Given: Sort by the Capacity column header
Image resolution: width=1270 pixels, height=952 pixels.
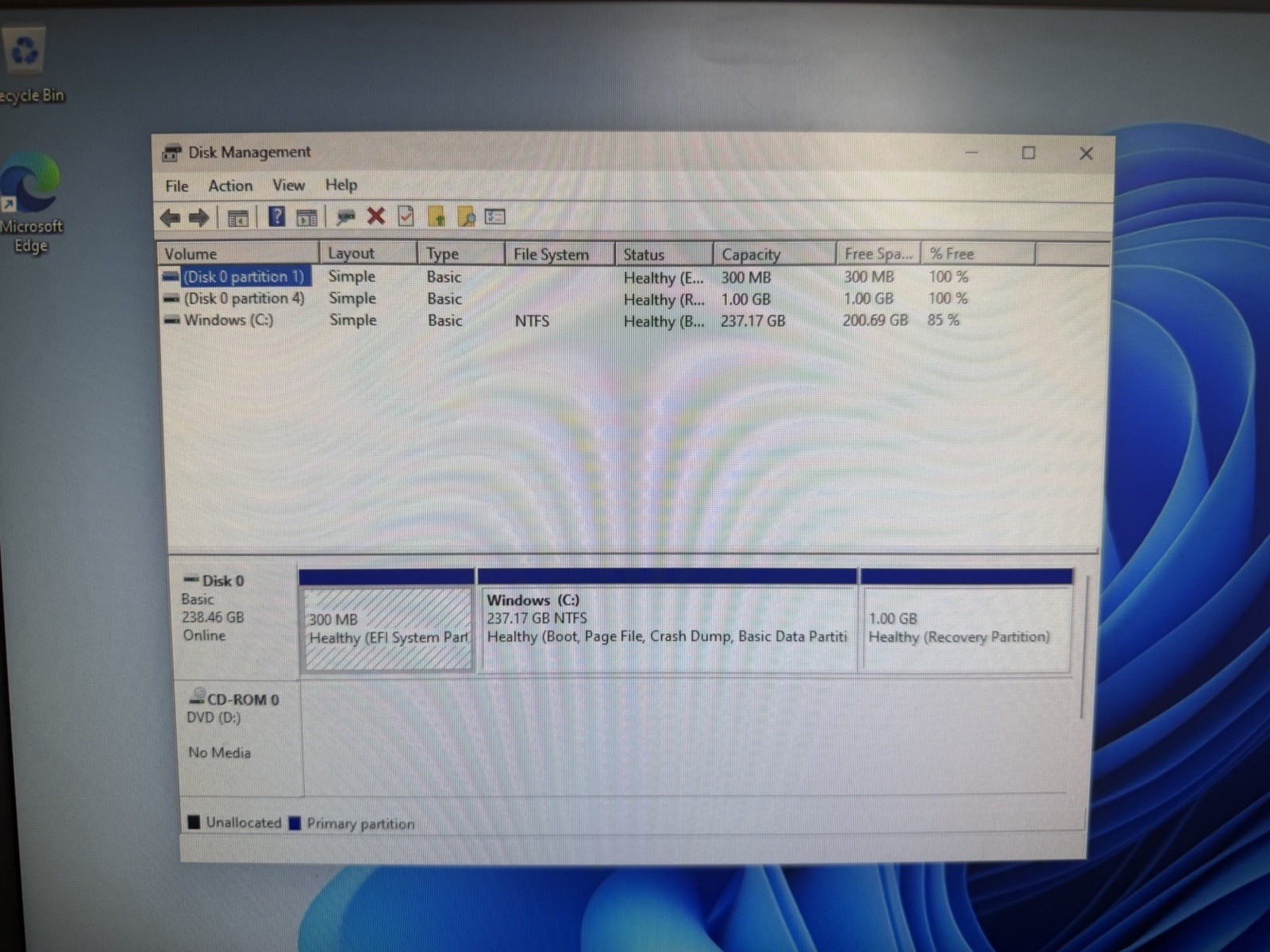Looking at the screenshot, I should (775, 254).
